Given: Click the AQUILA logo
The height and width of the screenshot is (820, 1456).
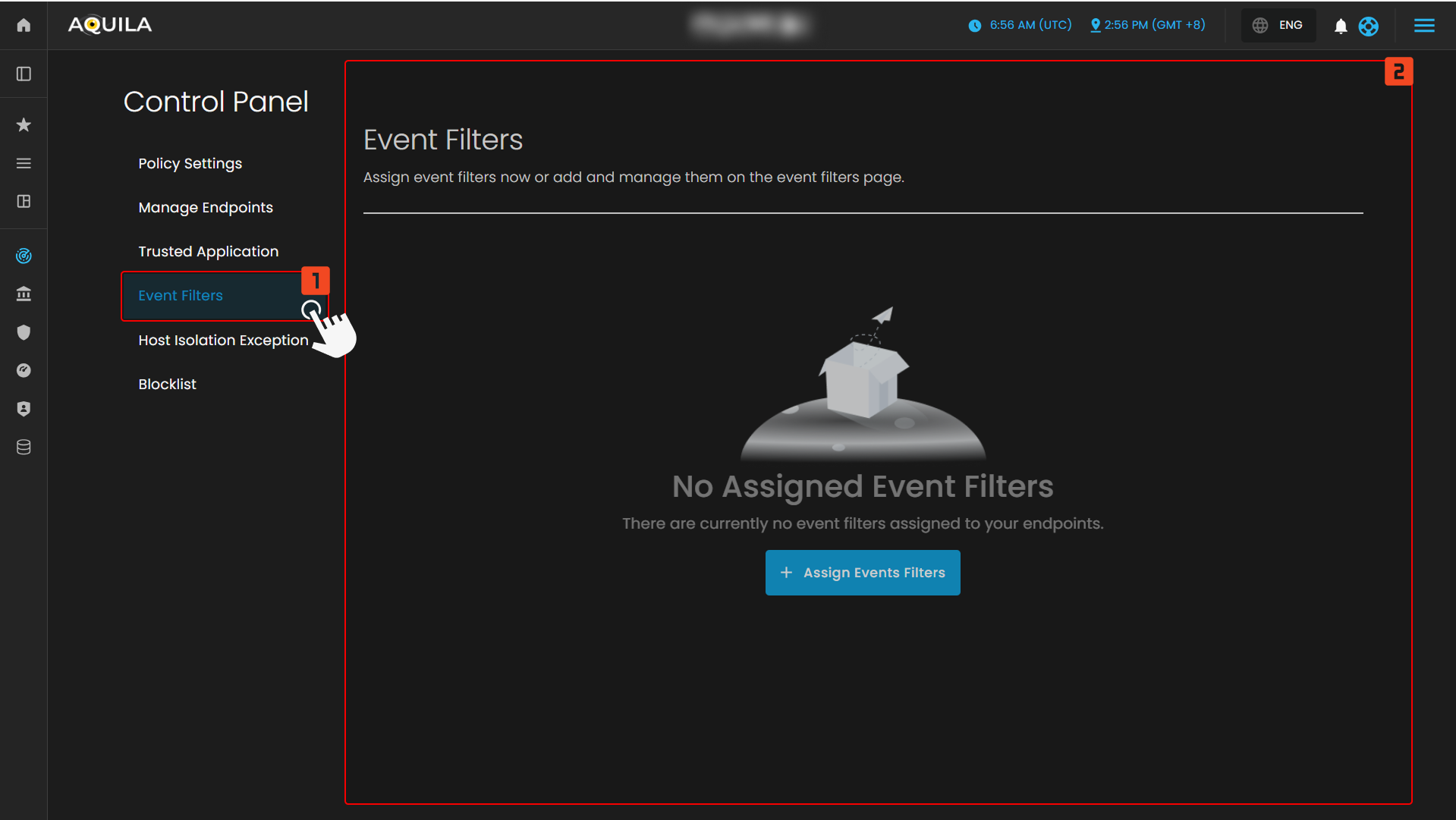Looking at the screenshot, I should coord(109,25).
